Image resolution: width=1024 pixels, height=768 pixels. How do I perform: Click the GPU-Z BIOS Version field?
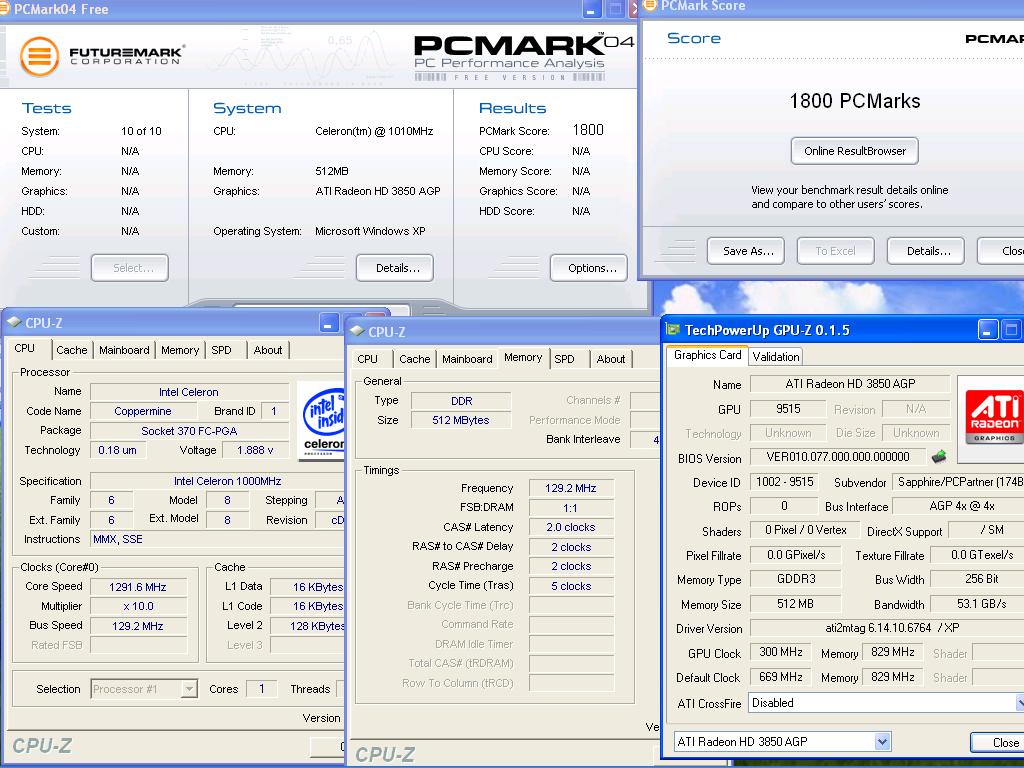click(x=838, y=456)
